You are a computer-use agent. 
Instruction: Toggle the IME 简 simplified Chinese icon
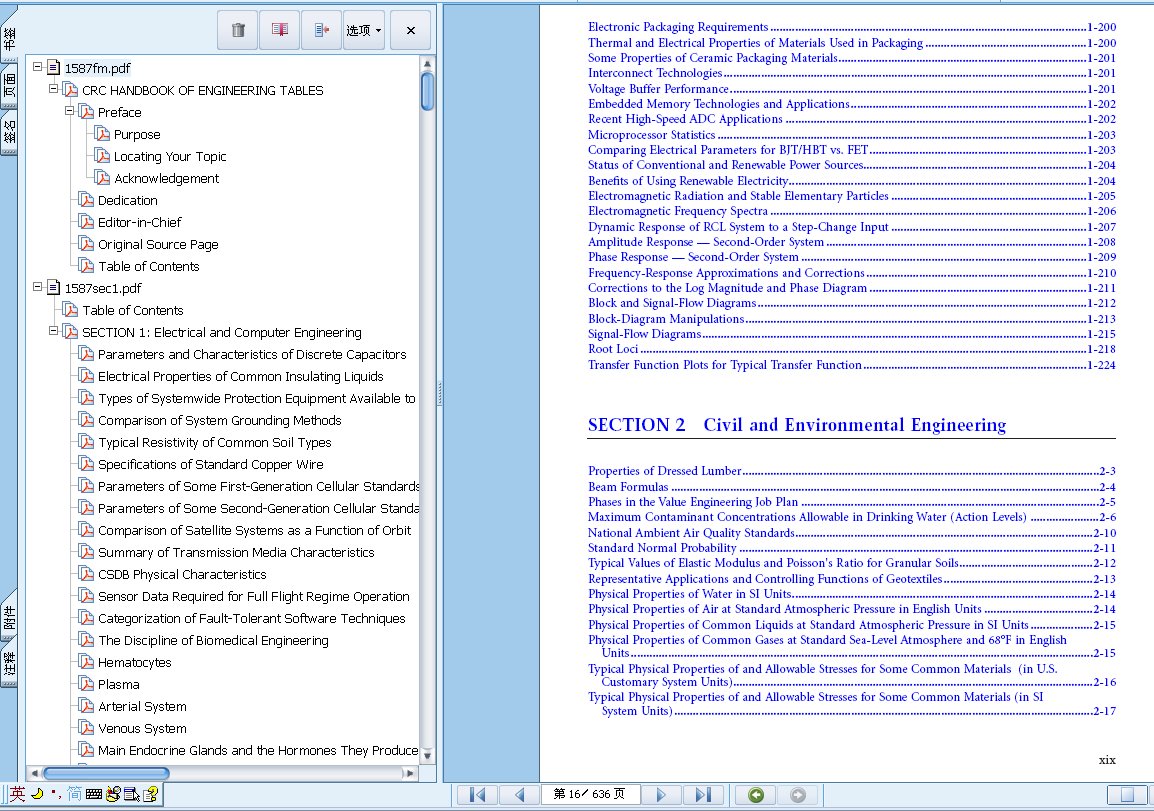74,794
